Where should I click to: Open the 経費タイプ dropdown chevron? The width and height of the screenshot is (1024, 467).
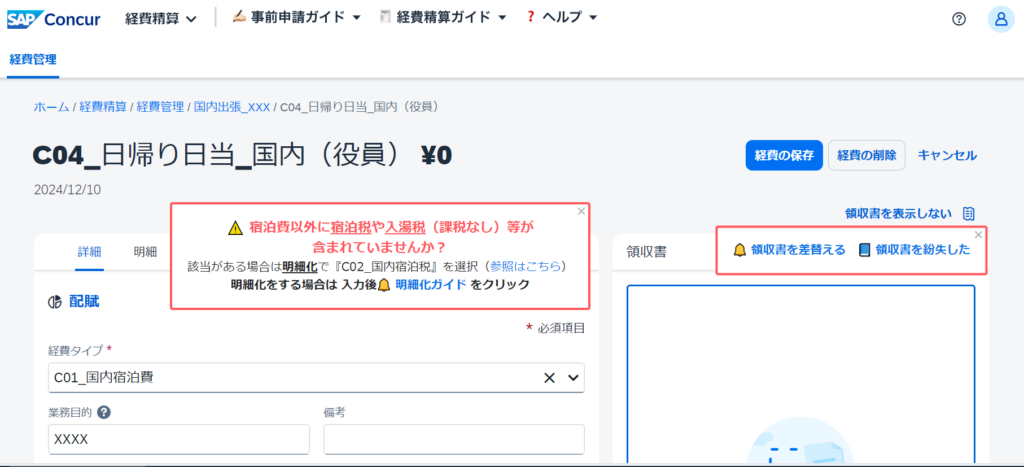point(573,377)
